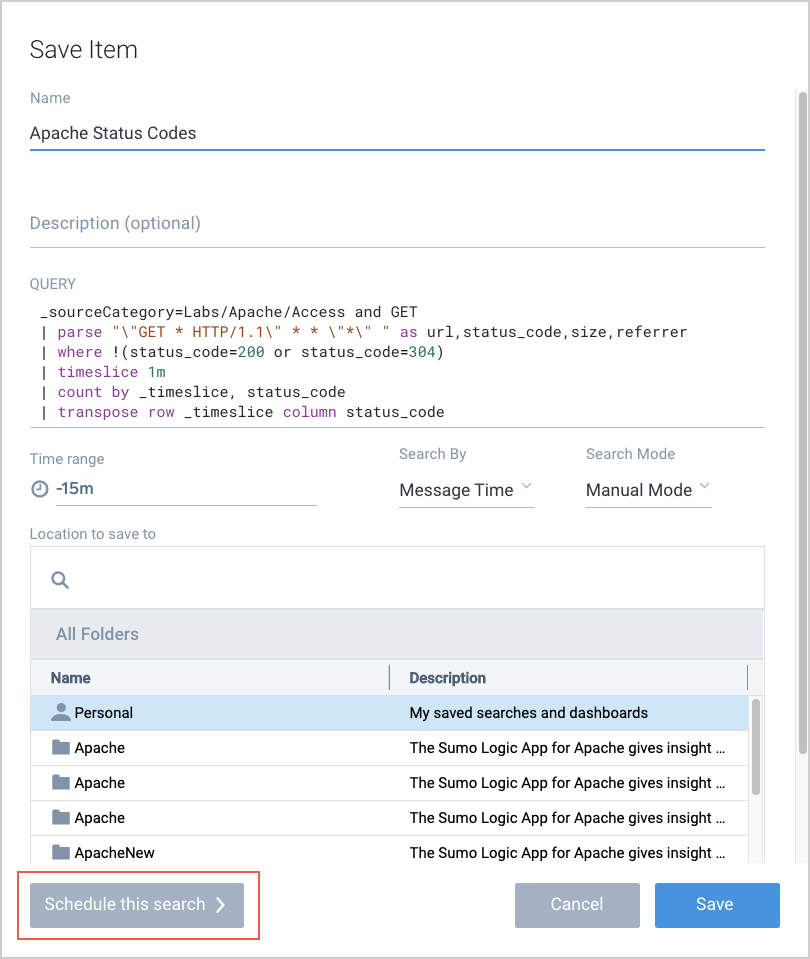Select the Personal folder row

click(390, 713)
